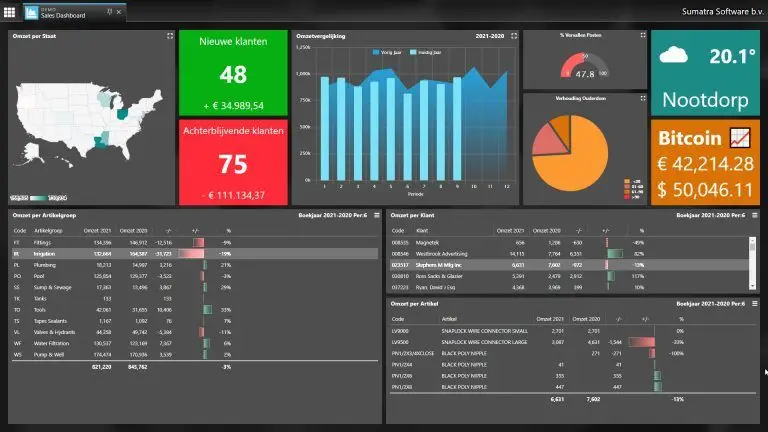Screen dimensions: 768x432
Task: Maximize the Omzet per Staat map panel
Action: pos(170,36)
